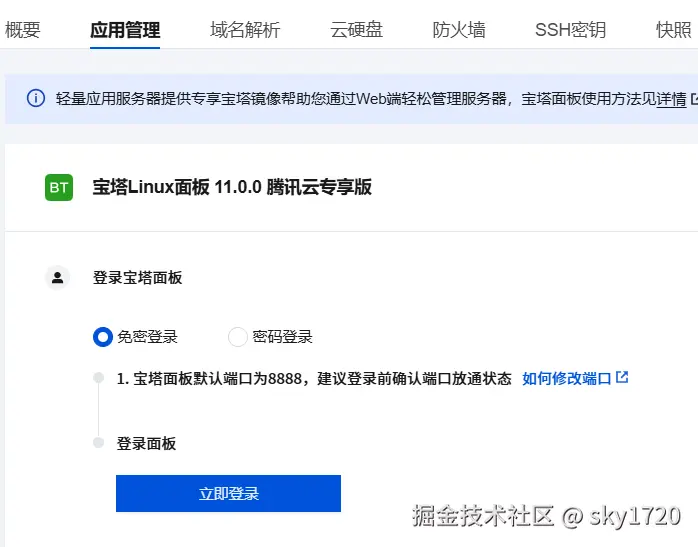698x547 pixels.
Task: Click the 宝塔Linux面板 11.0.0 title text
Action: coord(232,187)
